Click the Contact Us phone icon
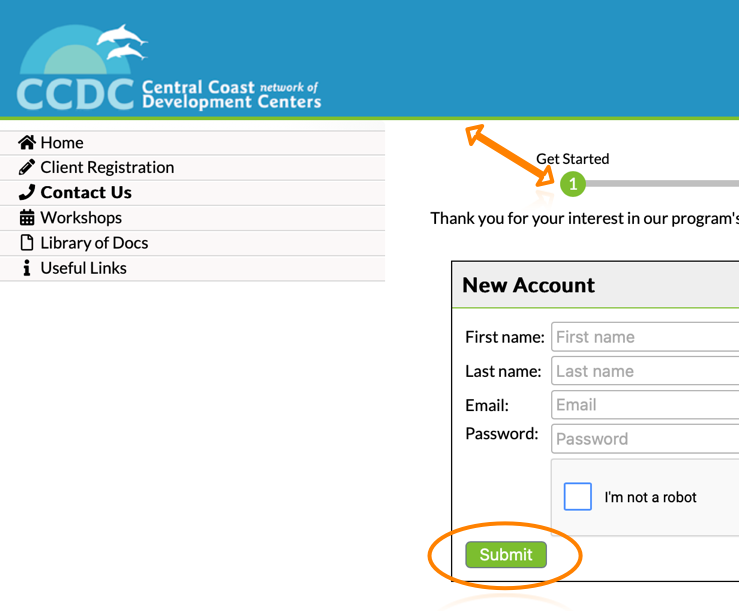This screenshot has width=739, height=611. click(x=27, y=193)
